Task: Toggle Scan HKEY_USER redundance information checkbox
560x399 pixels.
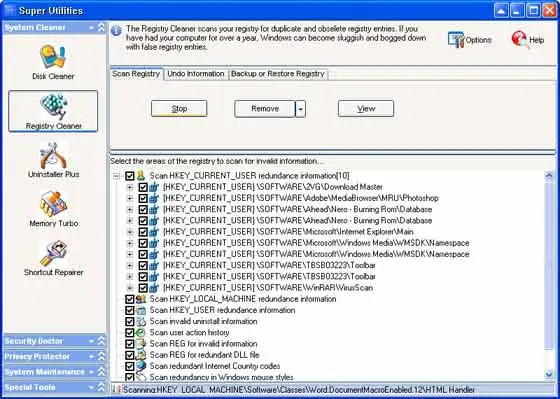Action: click(130, 310)
